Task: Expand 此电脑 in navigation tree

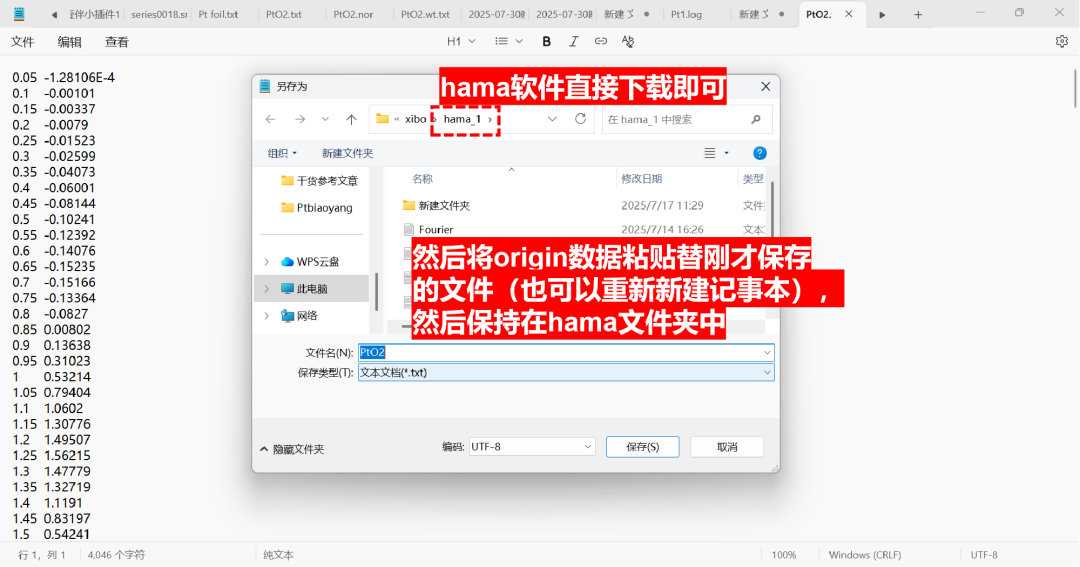Action: (x=267, y=289)
